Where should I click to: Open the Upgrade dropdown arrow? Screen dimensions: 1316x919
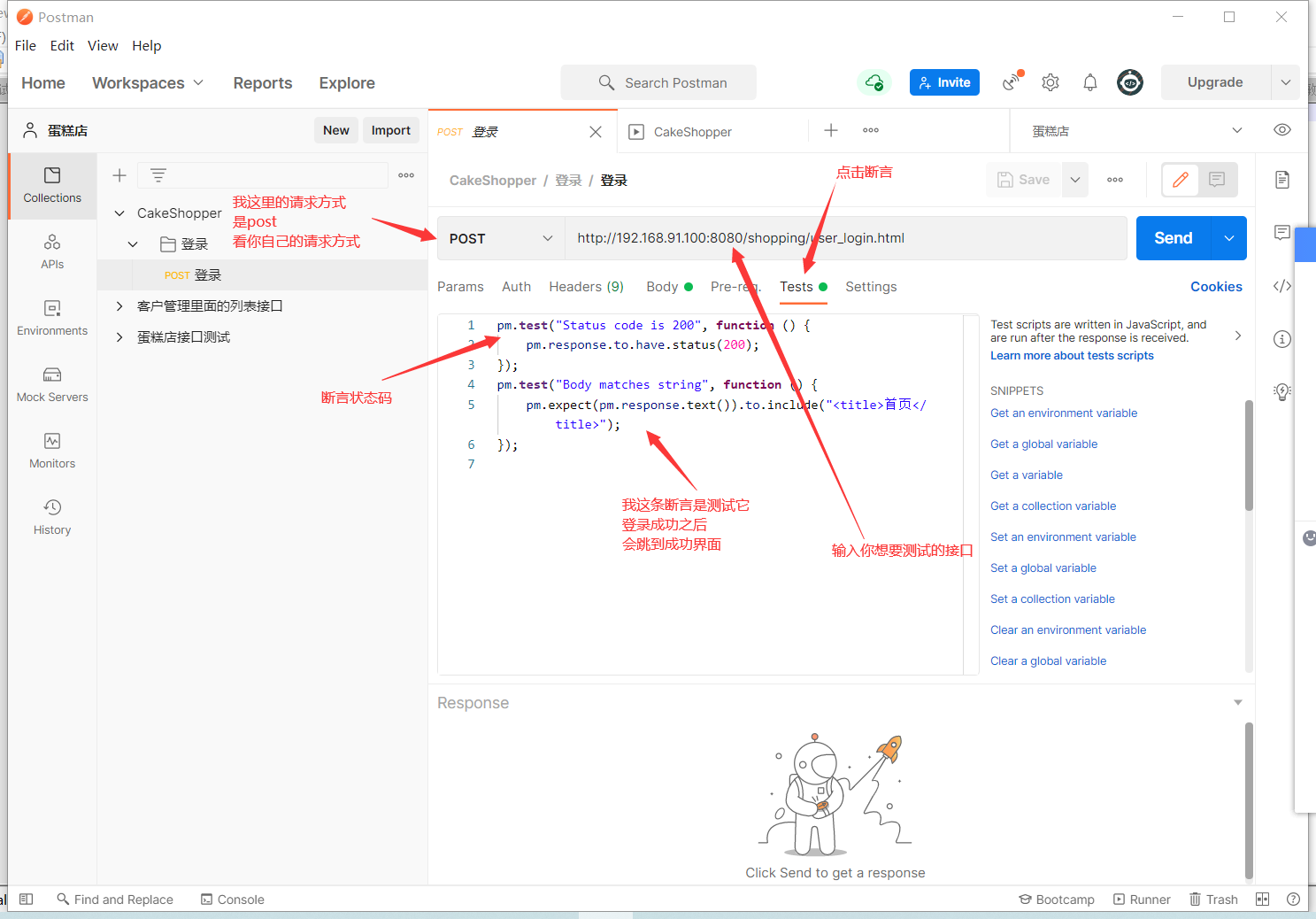tap(1286, 82)
